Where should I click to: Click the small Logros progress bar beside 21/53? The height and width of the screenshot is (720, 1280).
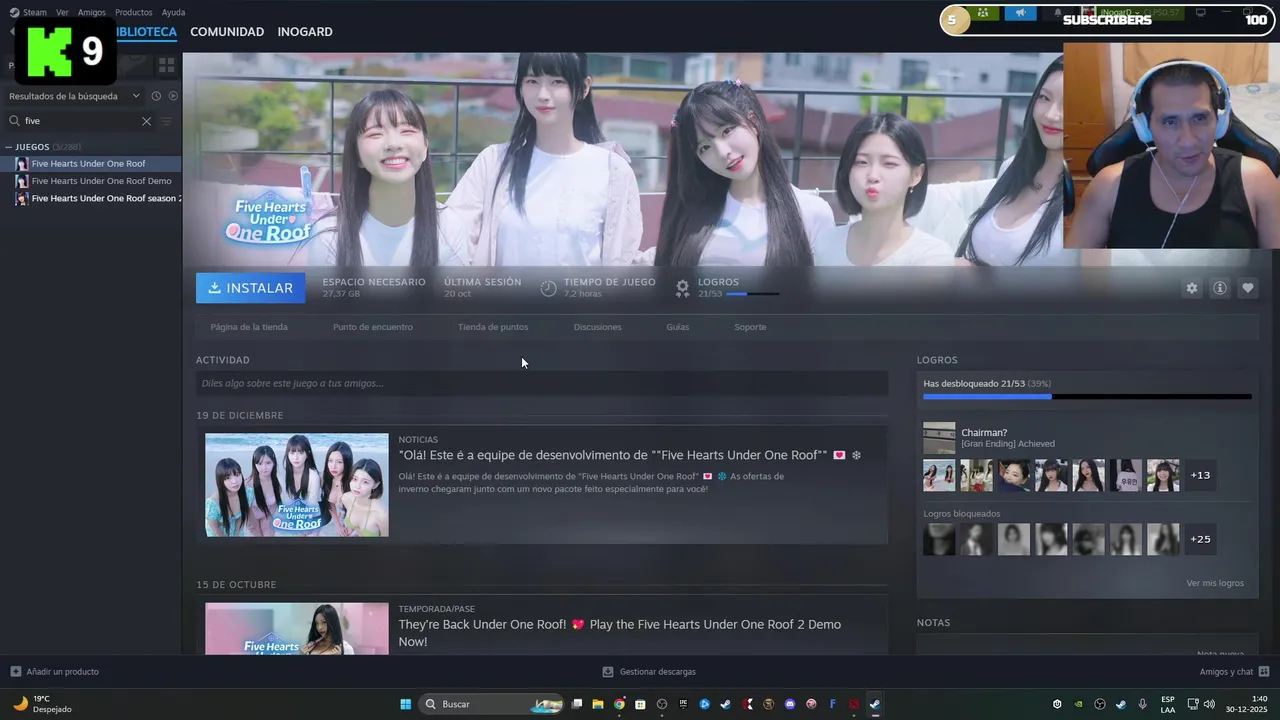click(753, 294)
